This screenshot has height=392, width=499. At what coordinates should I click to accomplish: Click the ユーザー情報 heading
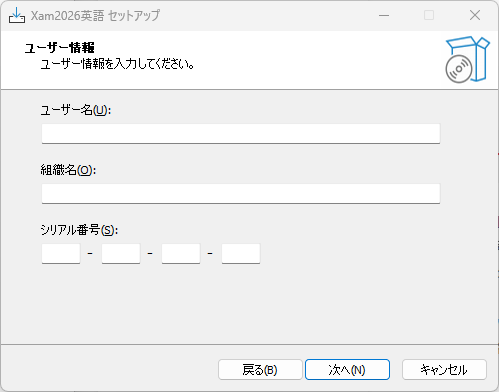tap(60, 48)
